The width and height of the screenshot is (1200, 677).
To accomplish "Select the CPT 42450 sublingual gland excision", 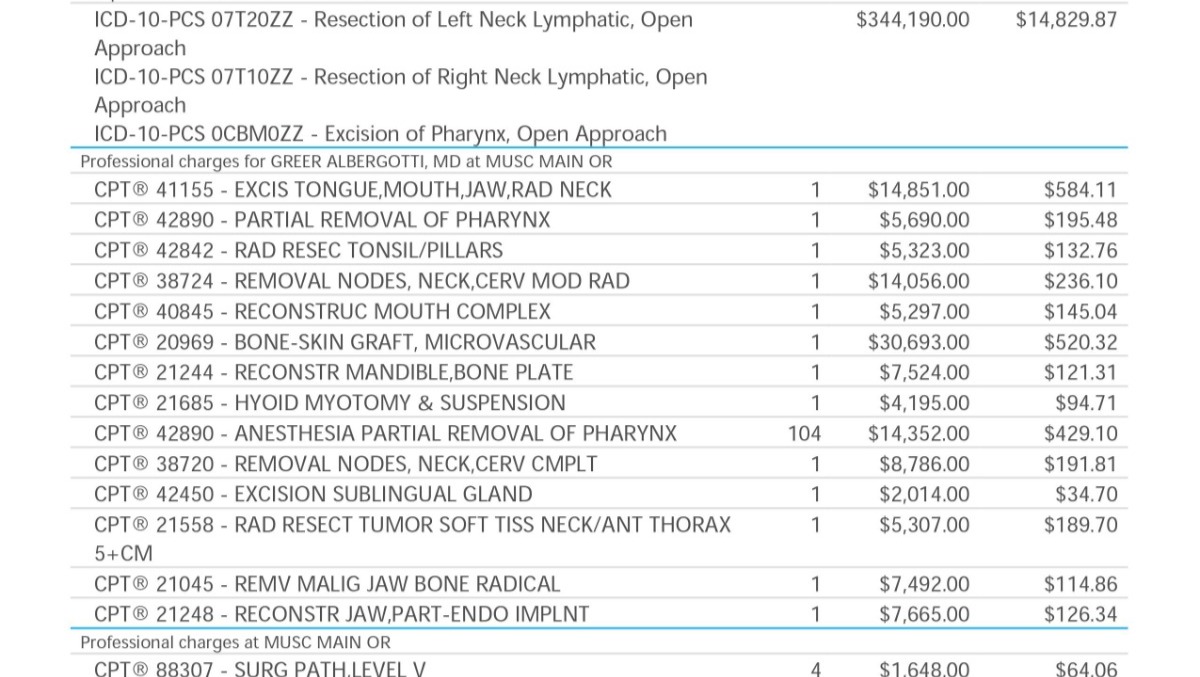I will (313, 495).
